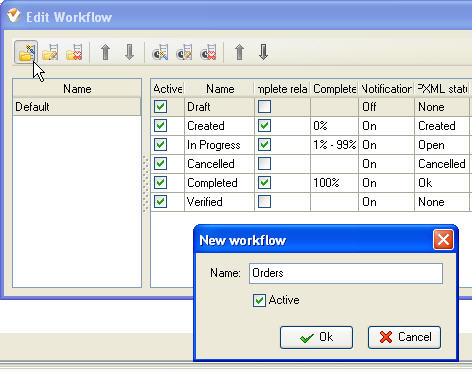
Task: Click the Off notification cell for Draft
Action: click(386, 107)
